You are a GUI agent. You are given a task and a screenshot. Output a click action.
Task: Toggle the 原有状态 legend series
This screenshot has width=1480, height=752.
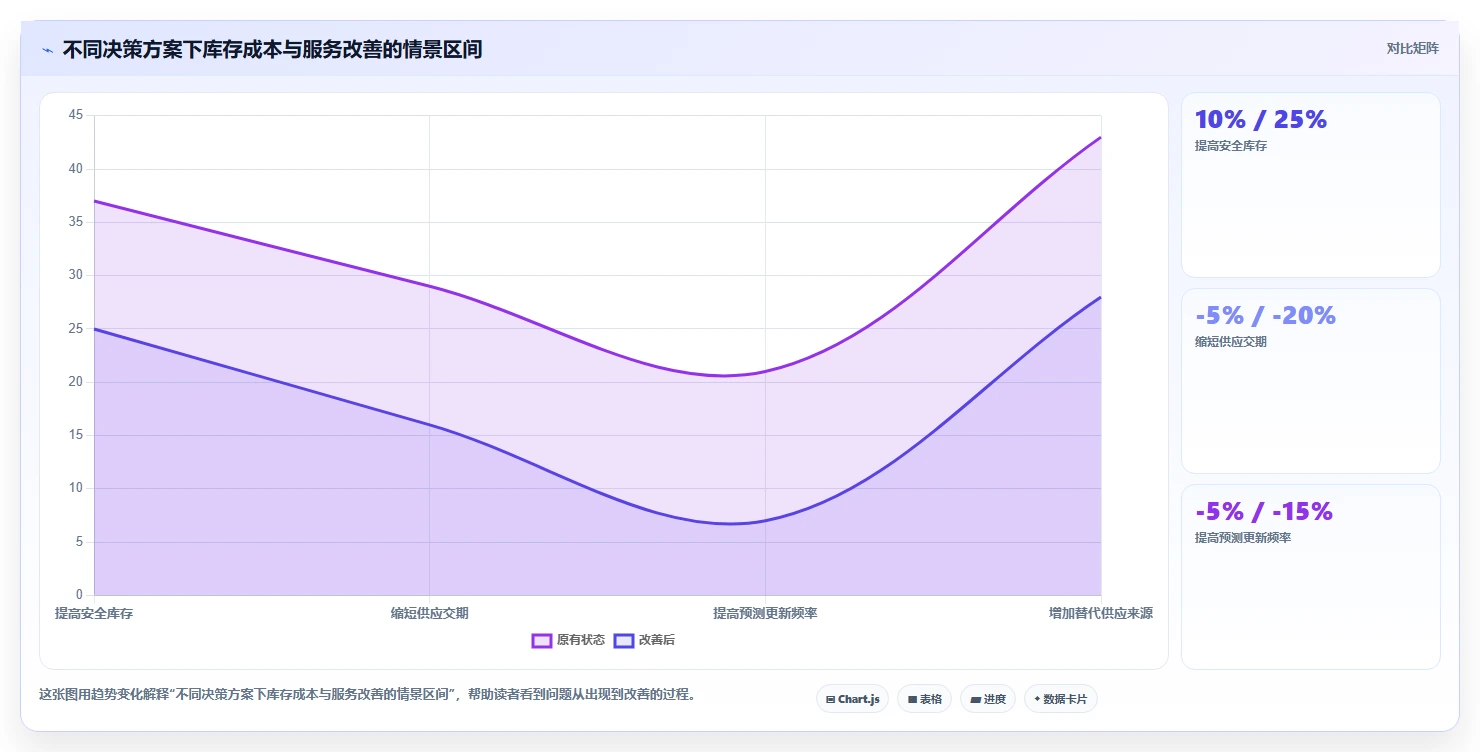coord(568,640)
